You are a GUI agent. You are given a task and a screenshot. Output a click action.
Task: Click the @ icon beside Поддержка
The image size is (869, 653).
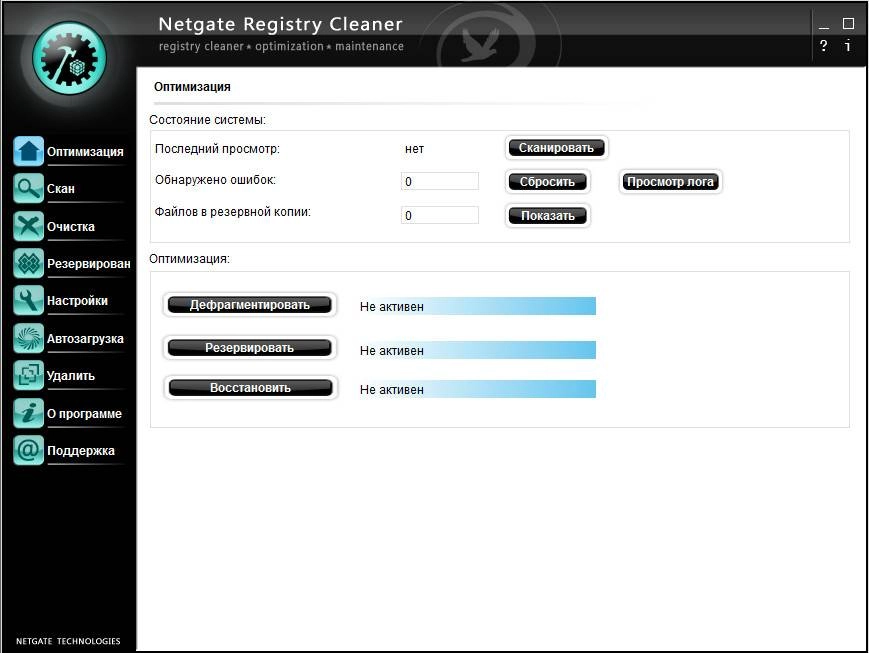pos(28,450)
